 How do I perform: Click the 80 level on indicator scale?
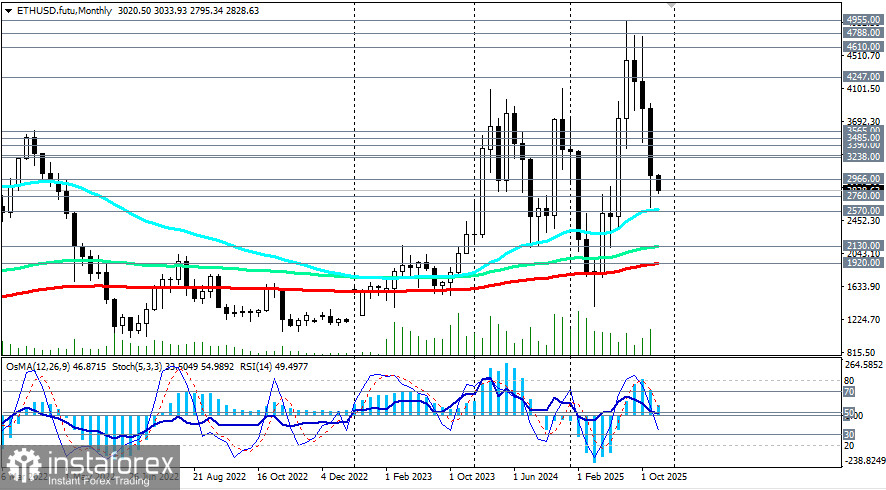[849, 381]
